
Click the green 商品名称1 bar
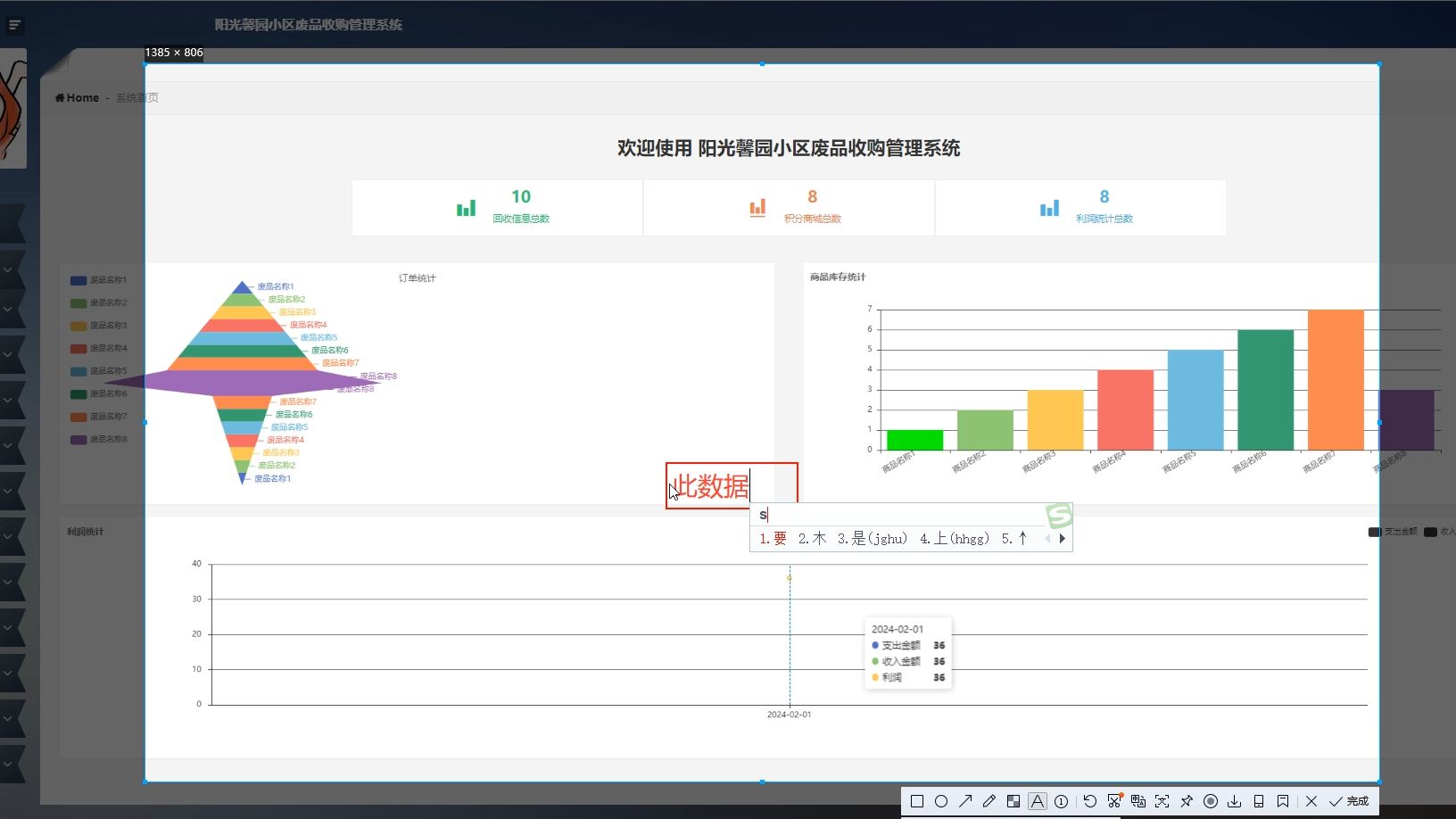[x=915, y=440]
